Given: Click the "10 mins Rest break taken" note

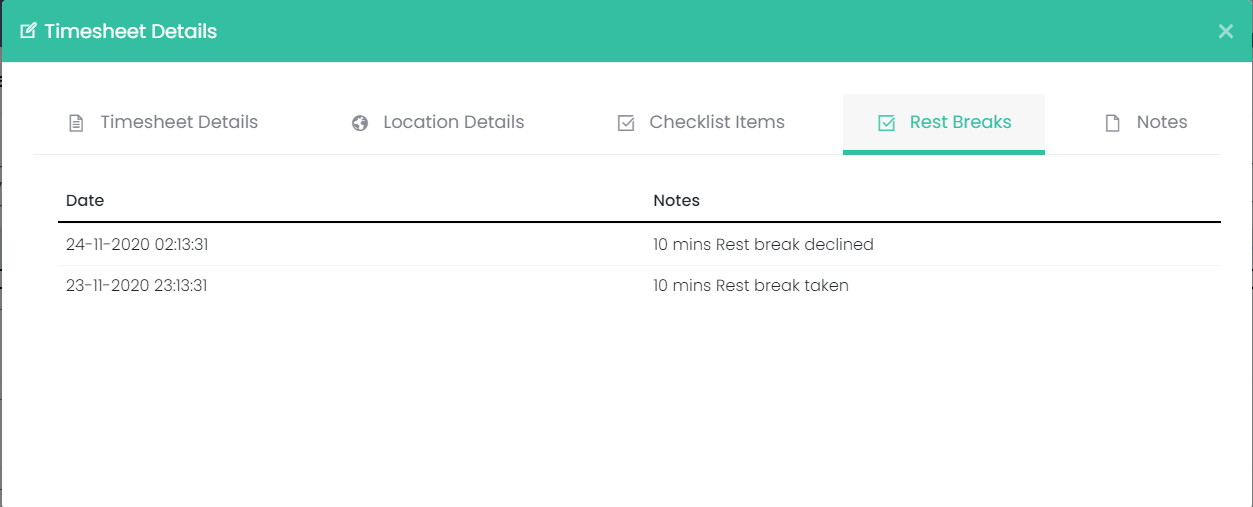Looking at the screenshot, I should coord(750,285).
